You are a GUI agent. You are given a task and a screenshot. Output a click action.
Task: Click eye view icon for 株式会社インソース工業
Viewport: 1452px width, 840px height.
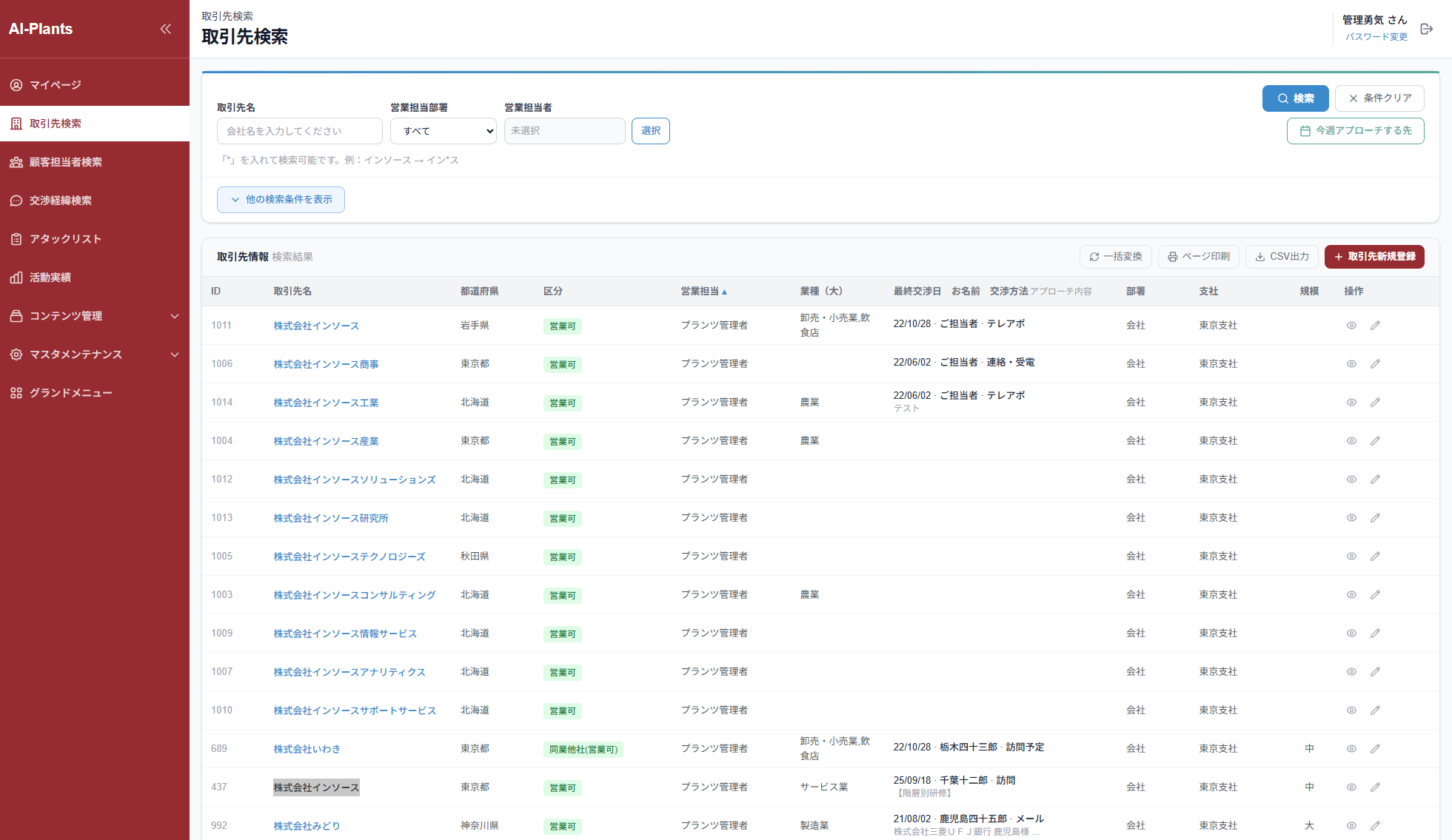(x=1351, y=403)
